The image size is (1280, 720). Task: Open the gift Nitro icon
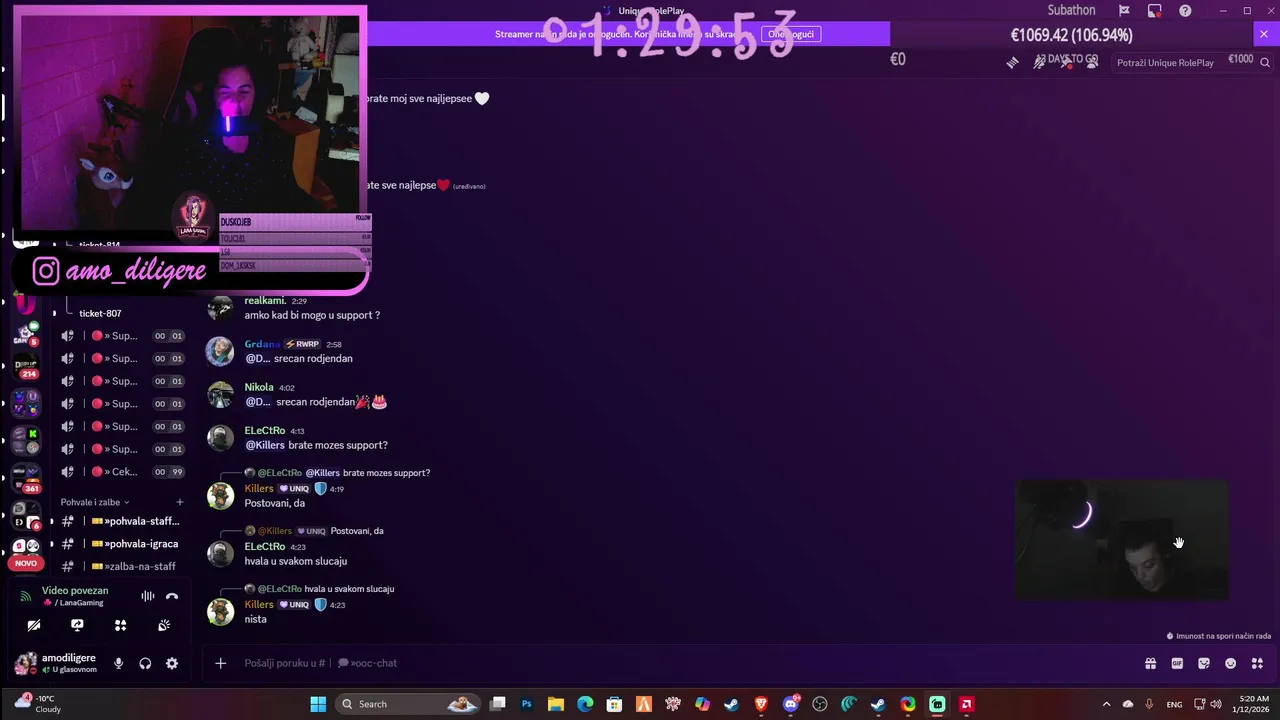(x=1151, y=663)
